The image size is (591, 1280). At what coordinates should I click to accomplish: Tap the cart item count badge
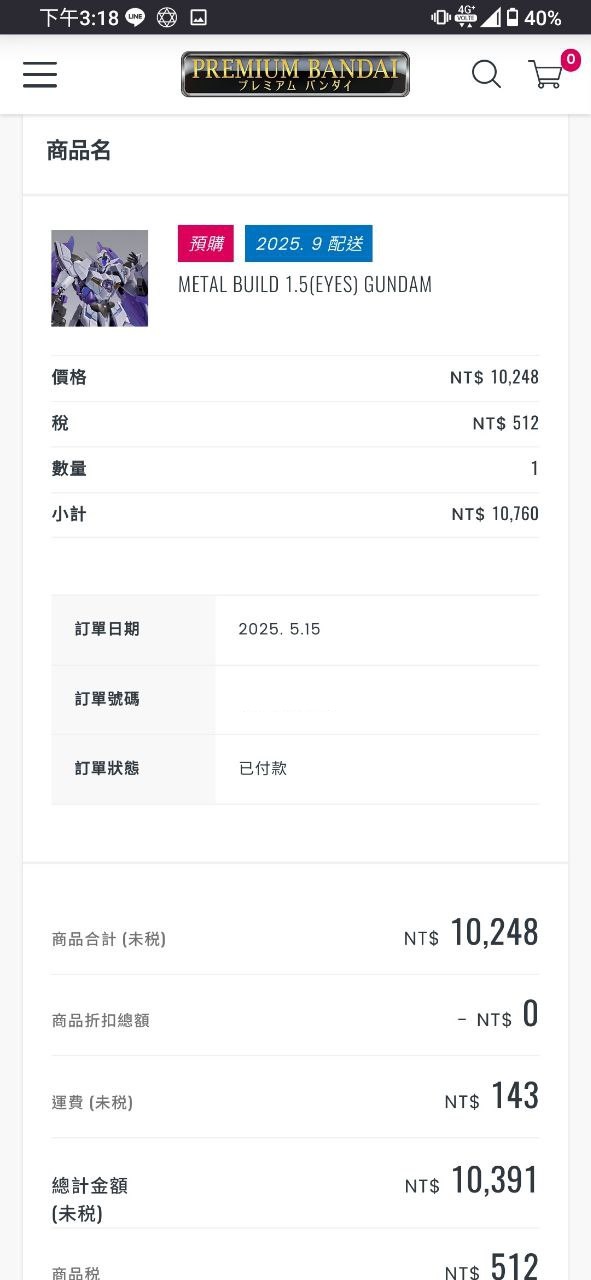tap(571, 60)
